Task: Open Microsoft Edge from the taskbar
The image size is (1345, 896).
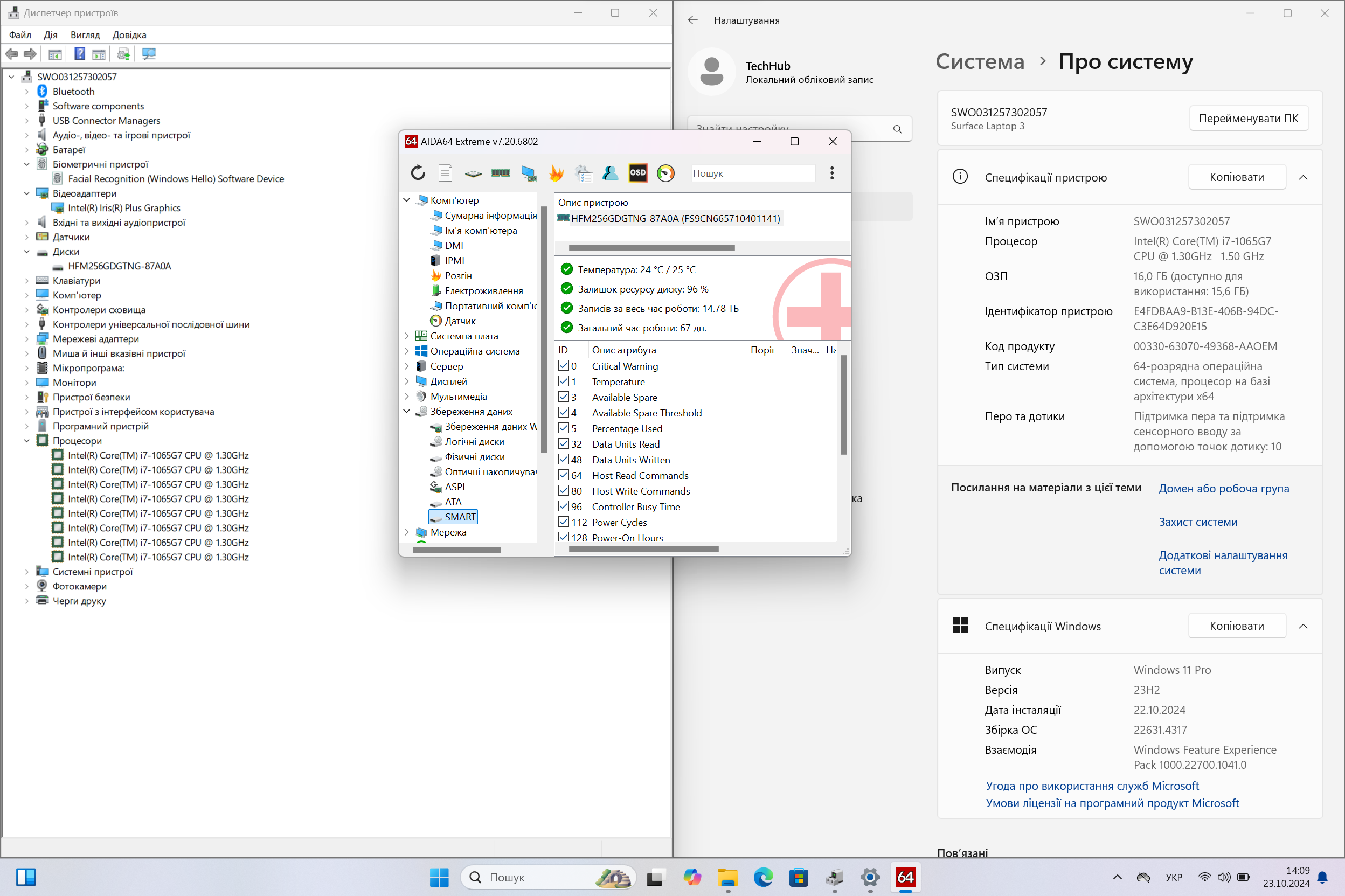Action: point(763,877)
